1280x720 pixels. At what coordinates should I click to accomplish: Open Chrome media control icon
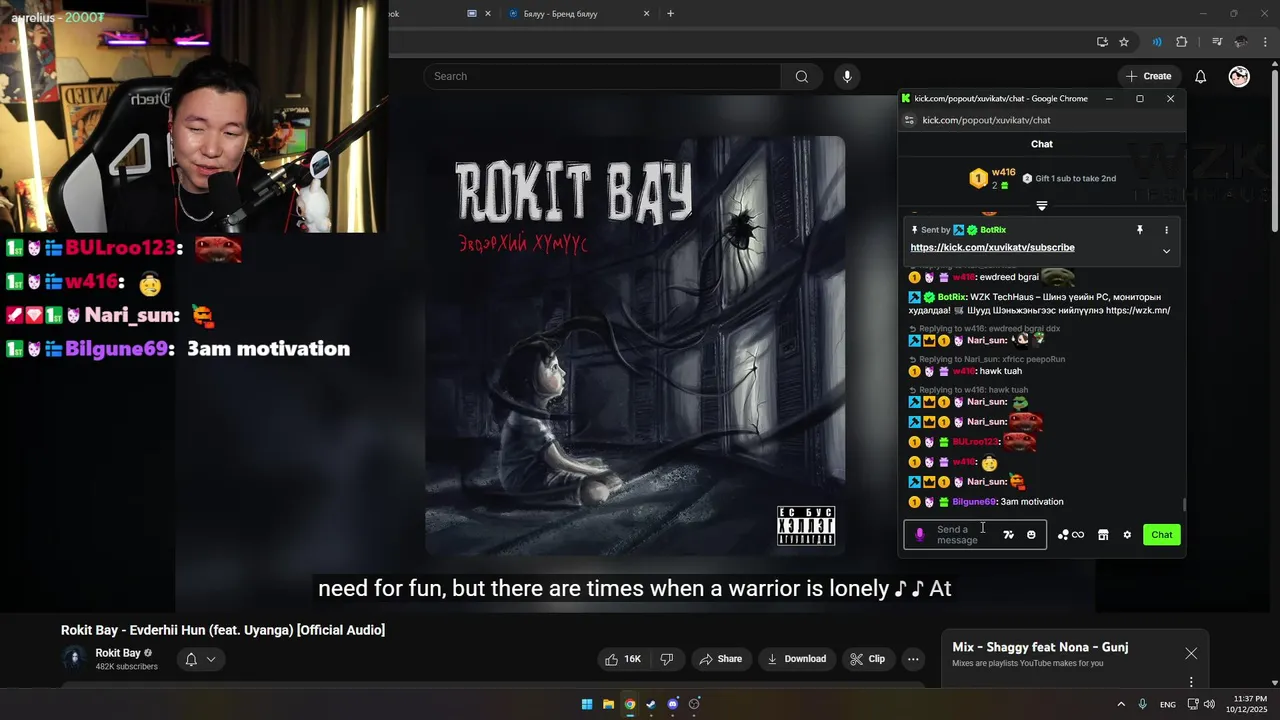(1217, 42)
